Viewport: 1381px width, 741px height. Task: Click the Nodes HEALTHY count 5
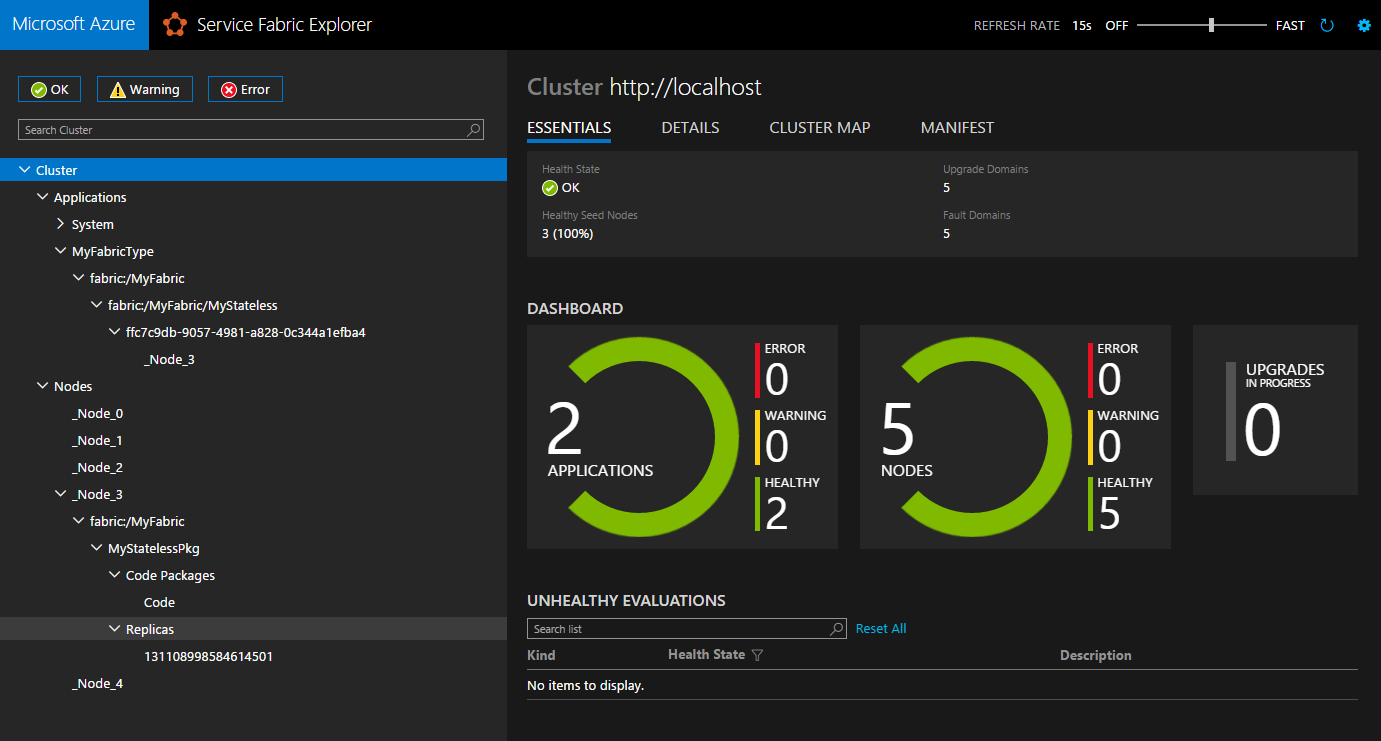point(1109,514)
